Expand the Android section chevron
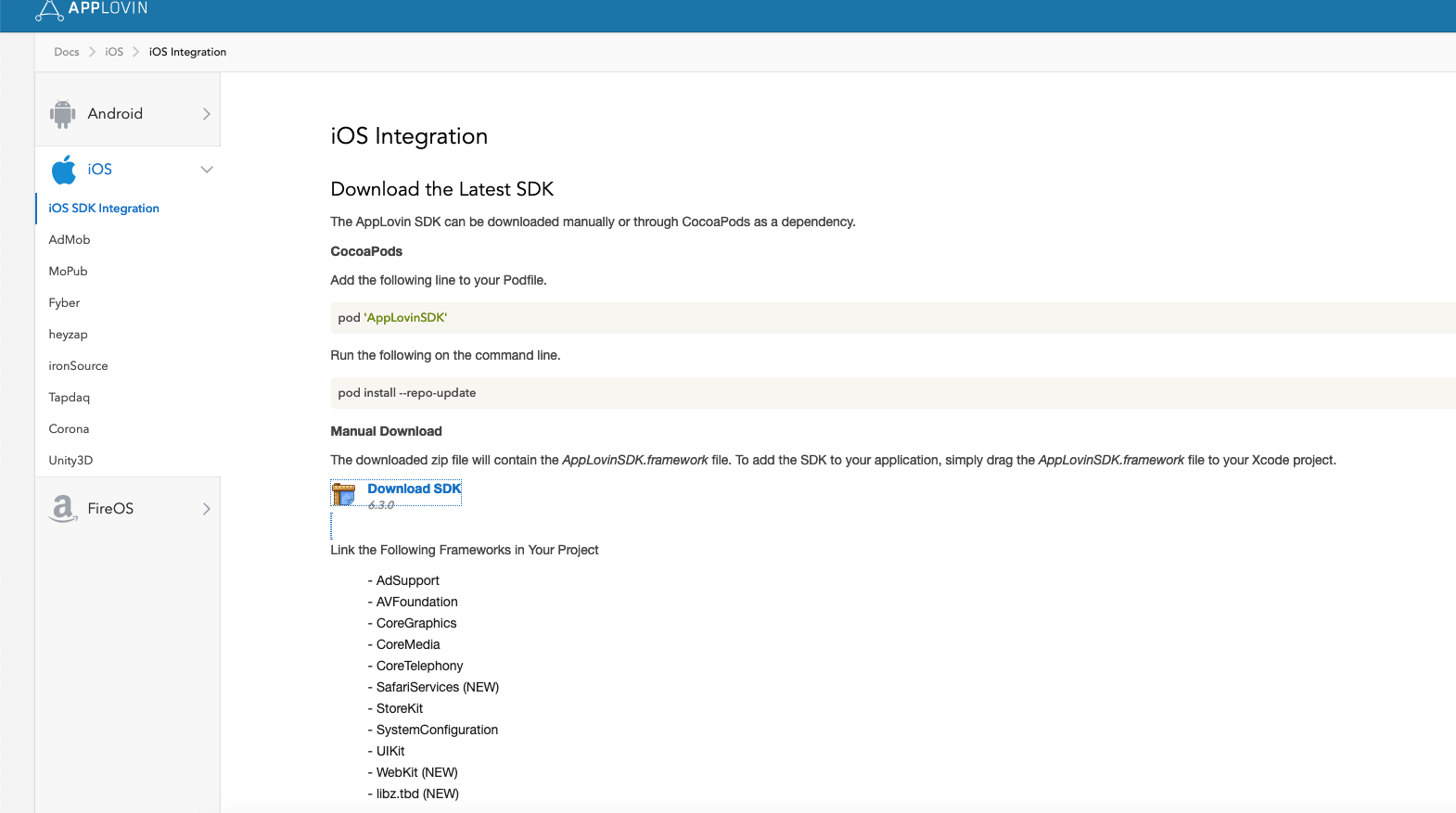This screenshot has height=813, width=1456. tap(206, 114)
